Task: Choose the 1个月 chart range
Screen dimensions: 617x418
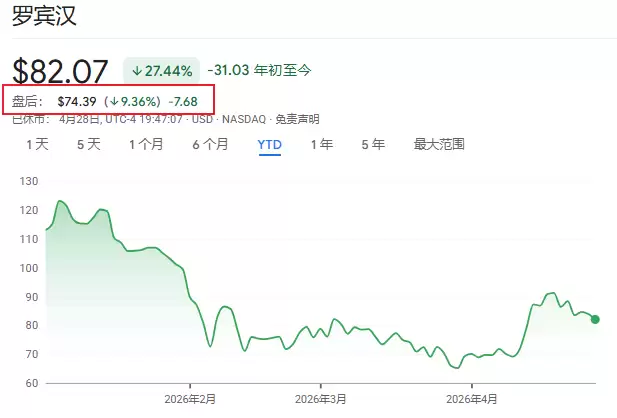Action: pyautogui.click(x=146, y=144)
